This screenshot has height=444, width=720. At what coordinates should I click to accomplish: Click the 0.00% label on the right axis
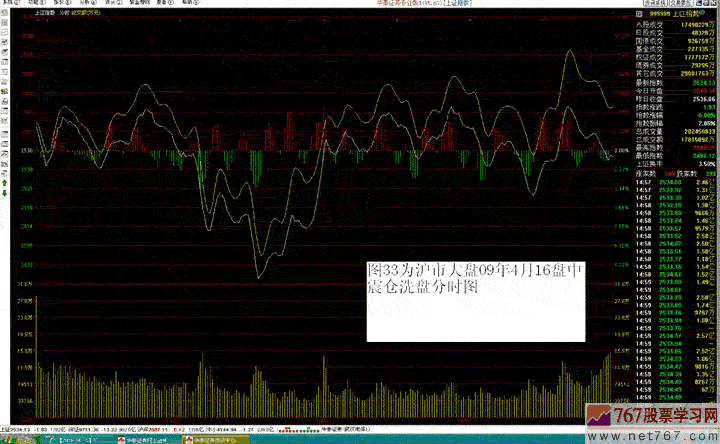(621, 151)
